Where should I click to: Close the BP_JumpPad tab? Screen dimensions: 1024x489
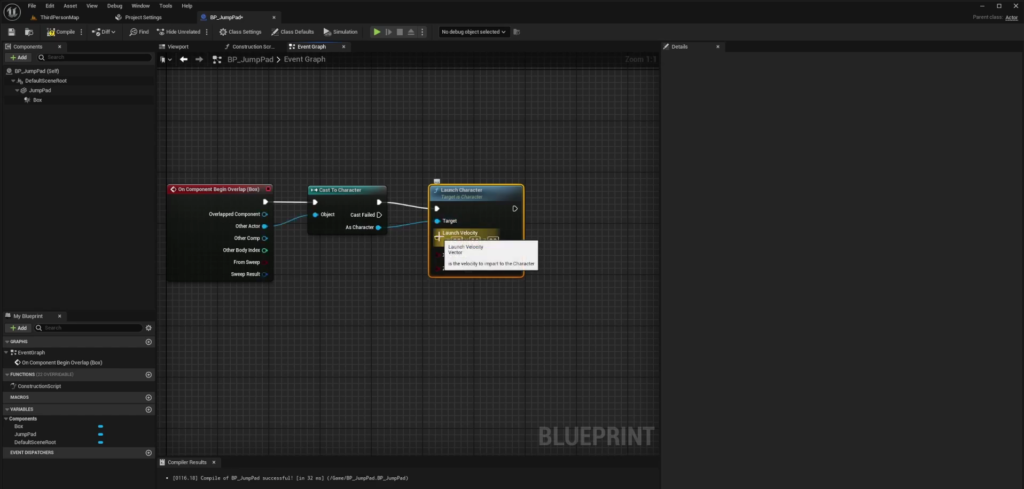274,18
